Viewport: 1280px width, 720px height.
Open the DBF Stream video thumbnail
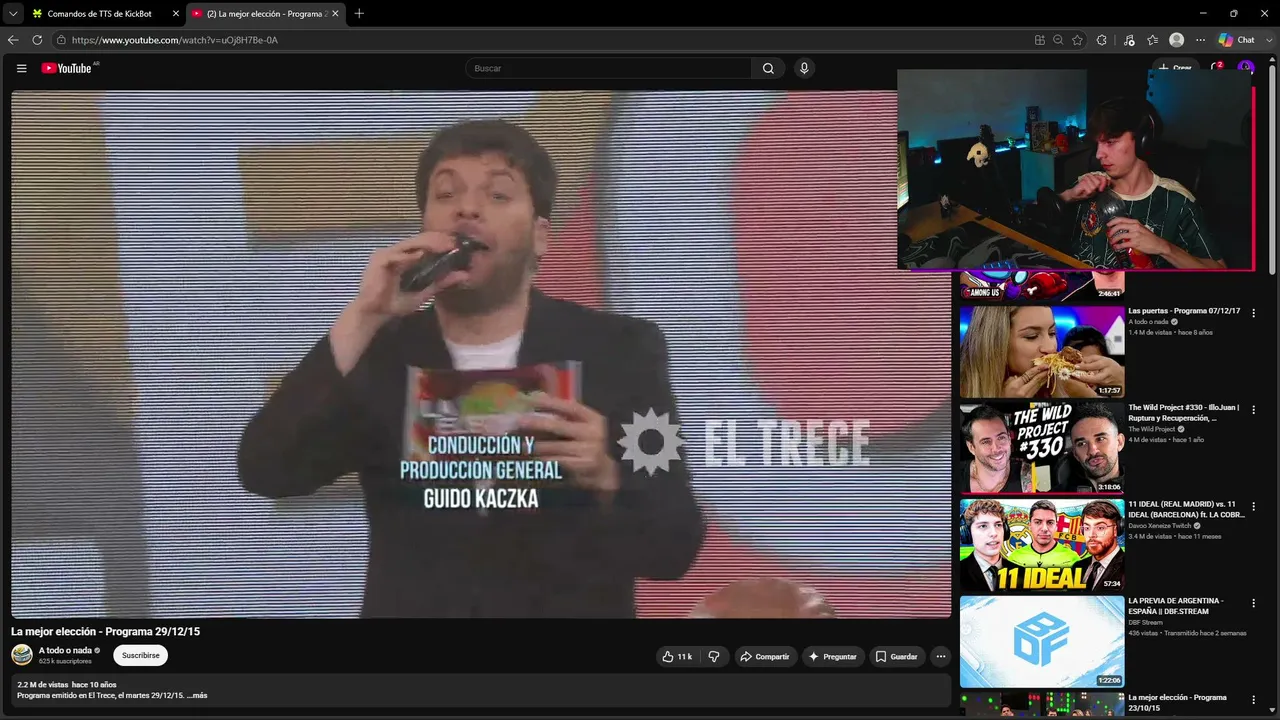(1042, 642)
